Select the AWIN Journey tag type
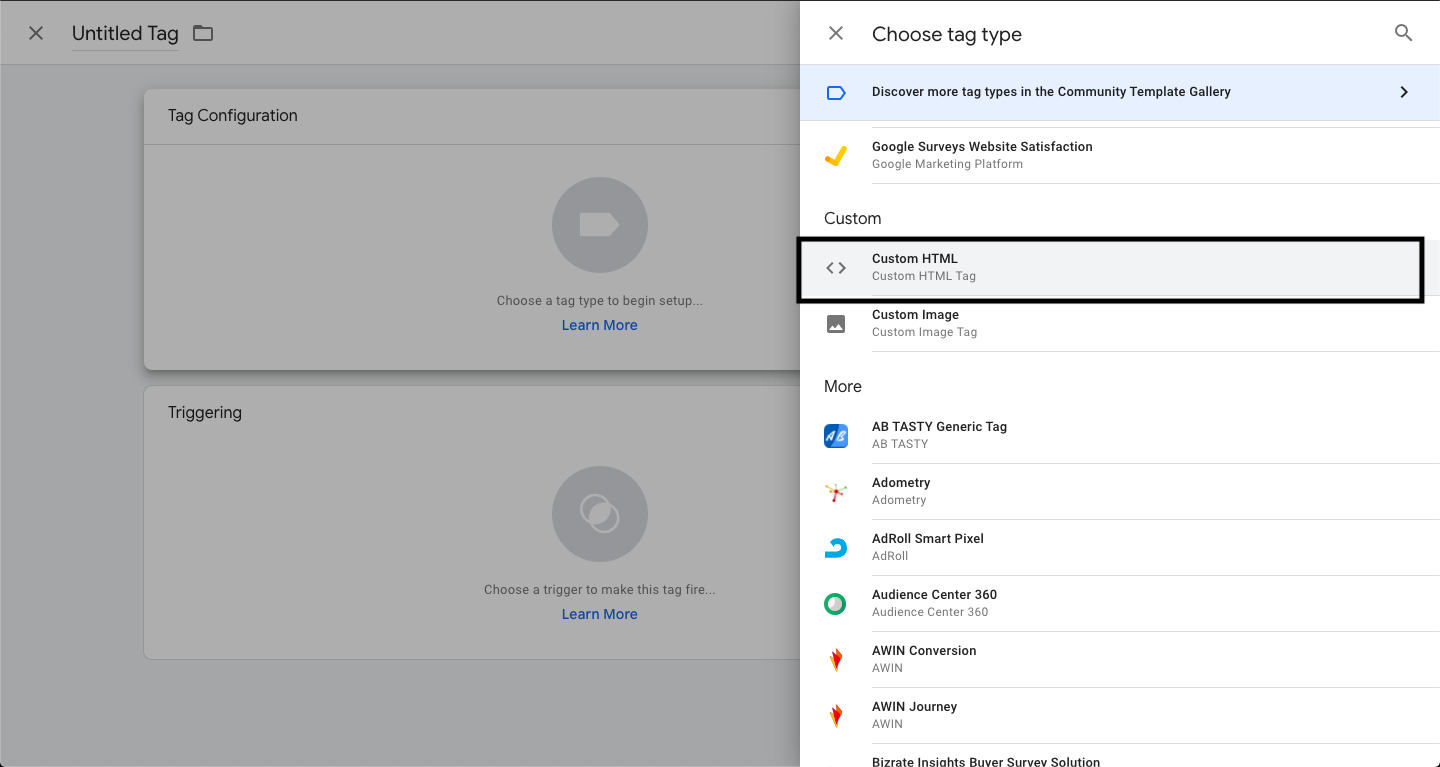This screenshot has height=767, width=1440. [914, 707]
